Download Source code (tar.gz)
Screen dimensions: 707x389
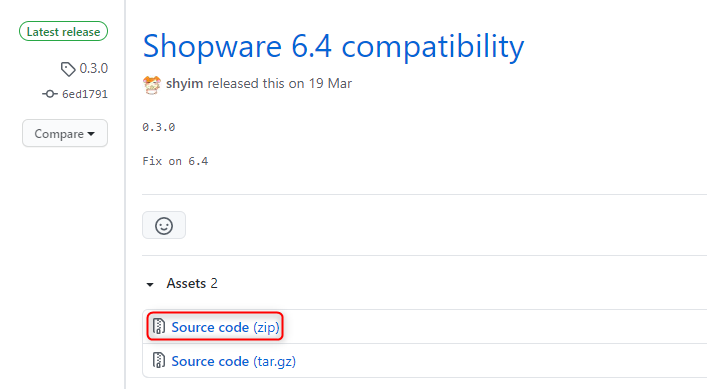pyautogui.click(x=234, y=361)
